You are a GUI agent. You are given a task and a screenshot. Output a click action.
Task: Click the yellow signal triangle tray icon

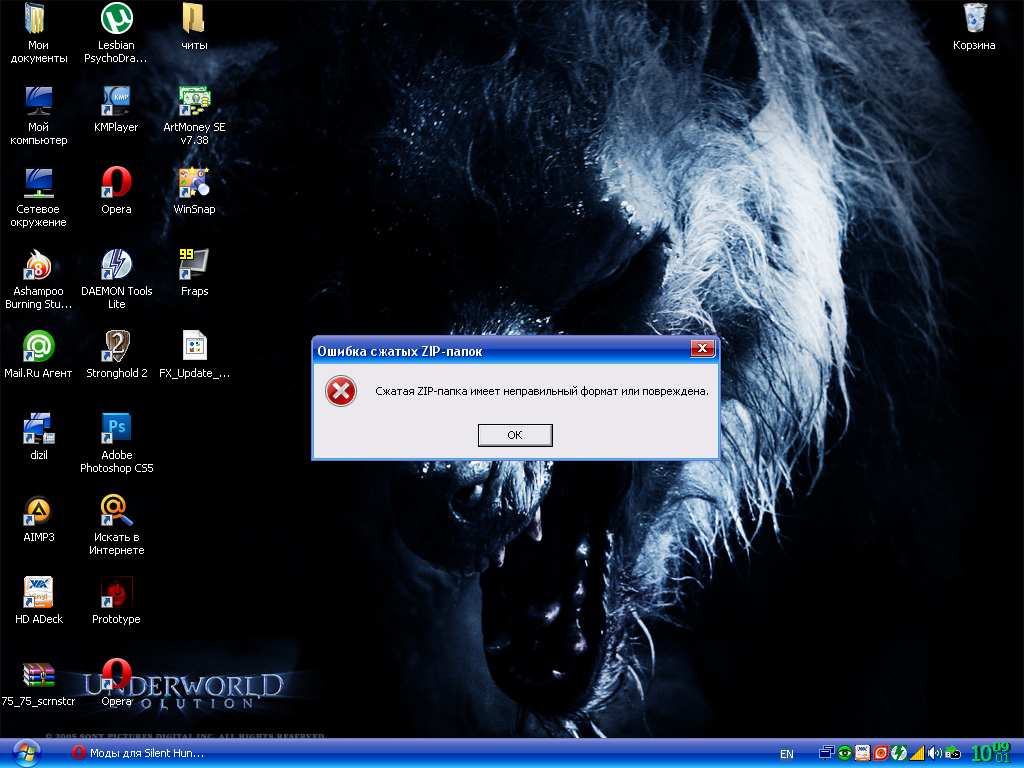pos(917,753)
